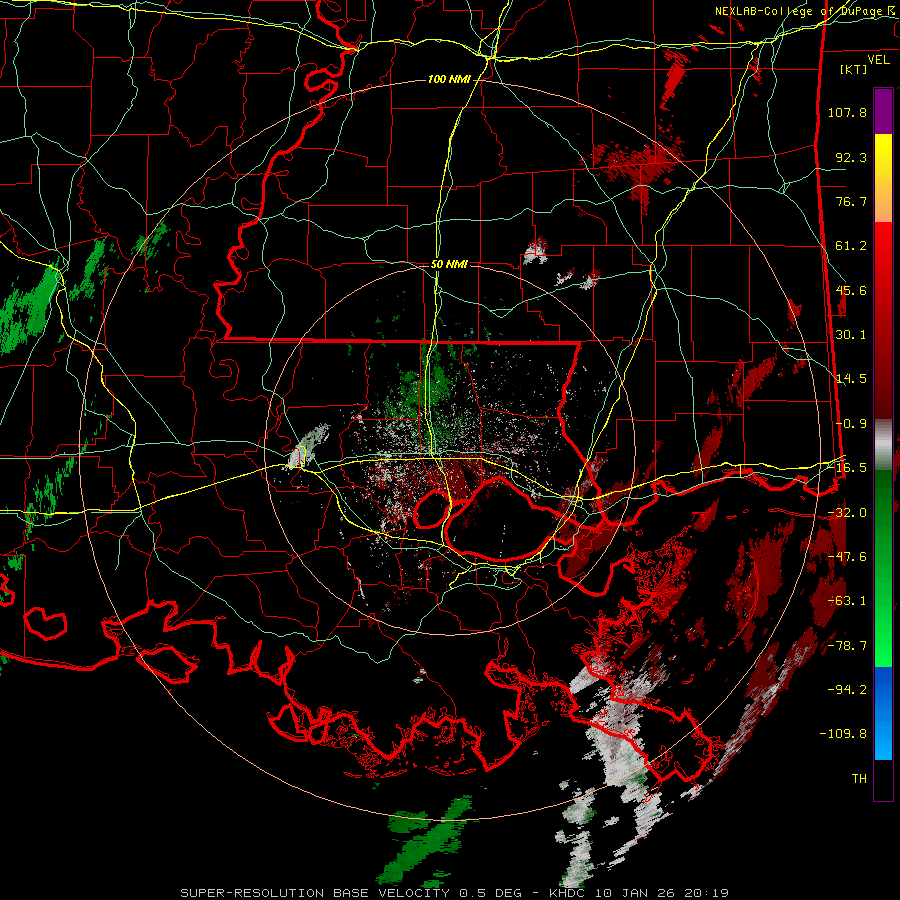The image size is (900, 900).
Task: Click the 61.2 legend value
Action: click(x=851, y=246)
